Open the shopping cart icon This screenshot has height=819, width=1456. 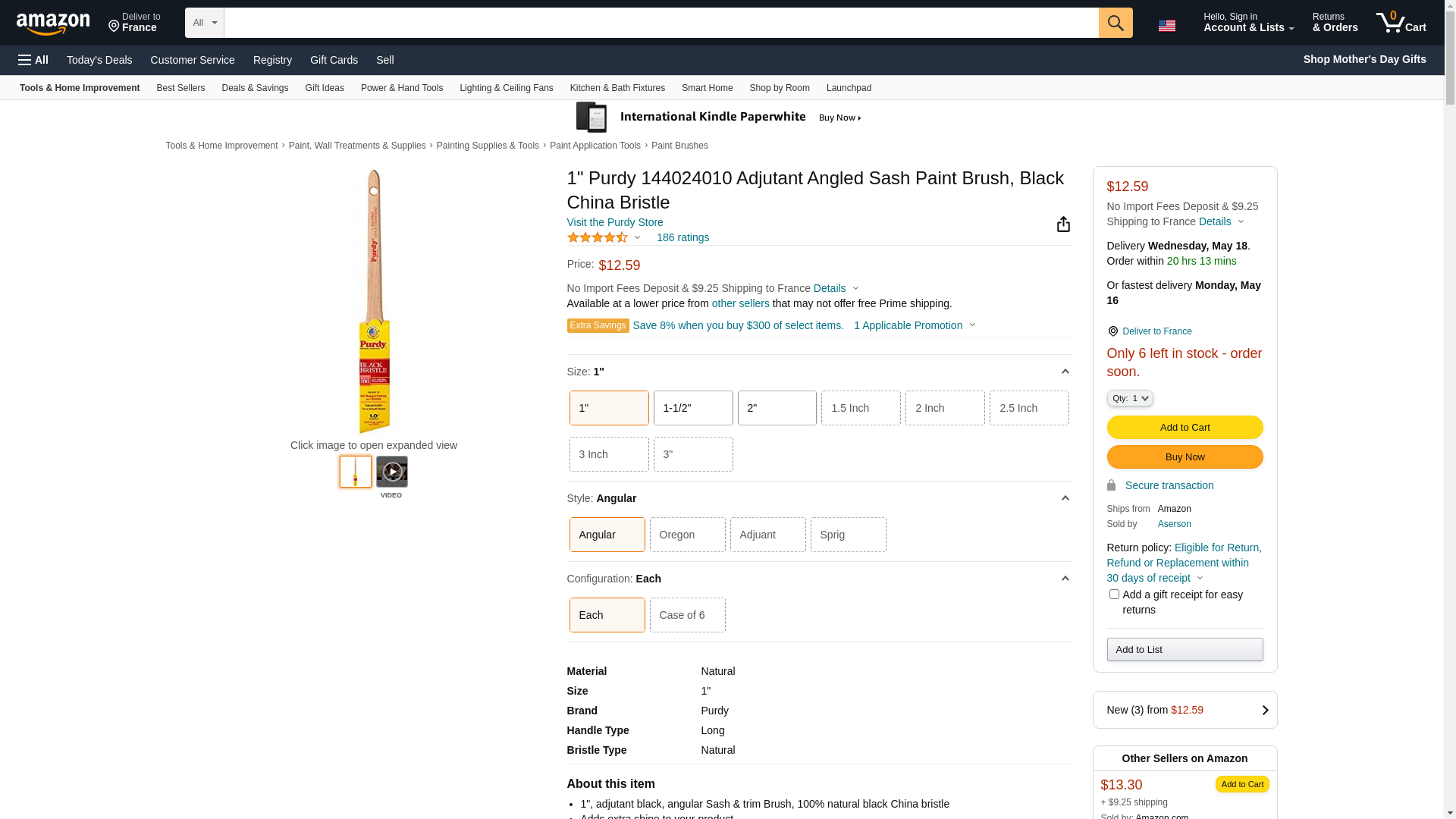1401,23
